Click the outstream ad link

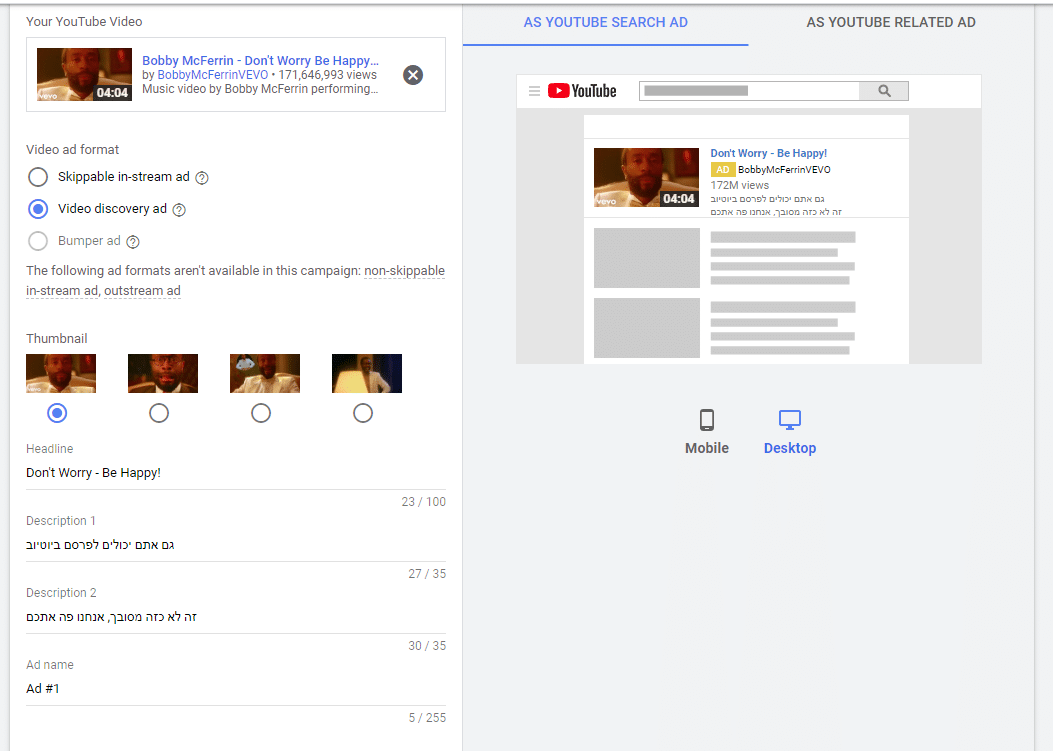(x=142, y=291)
